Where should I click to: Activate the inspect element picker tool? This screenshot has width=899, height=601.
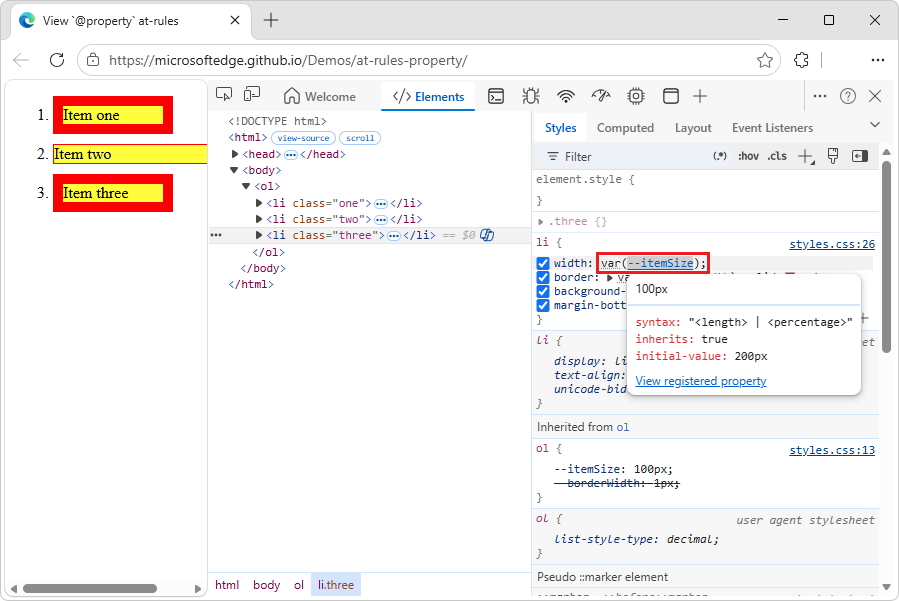tap(224, 95)
